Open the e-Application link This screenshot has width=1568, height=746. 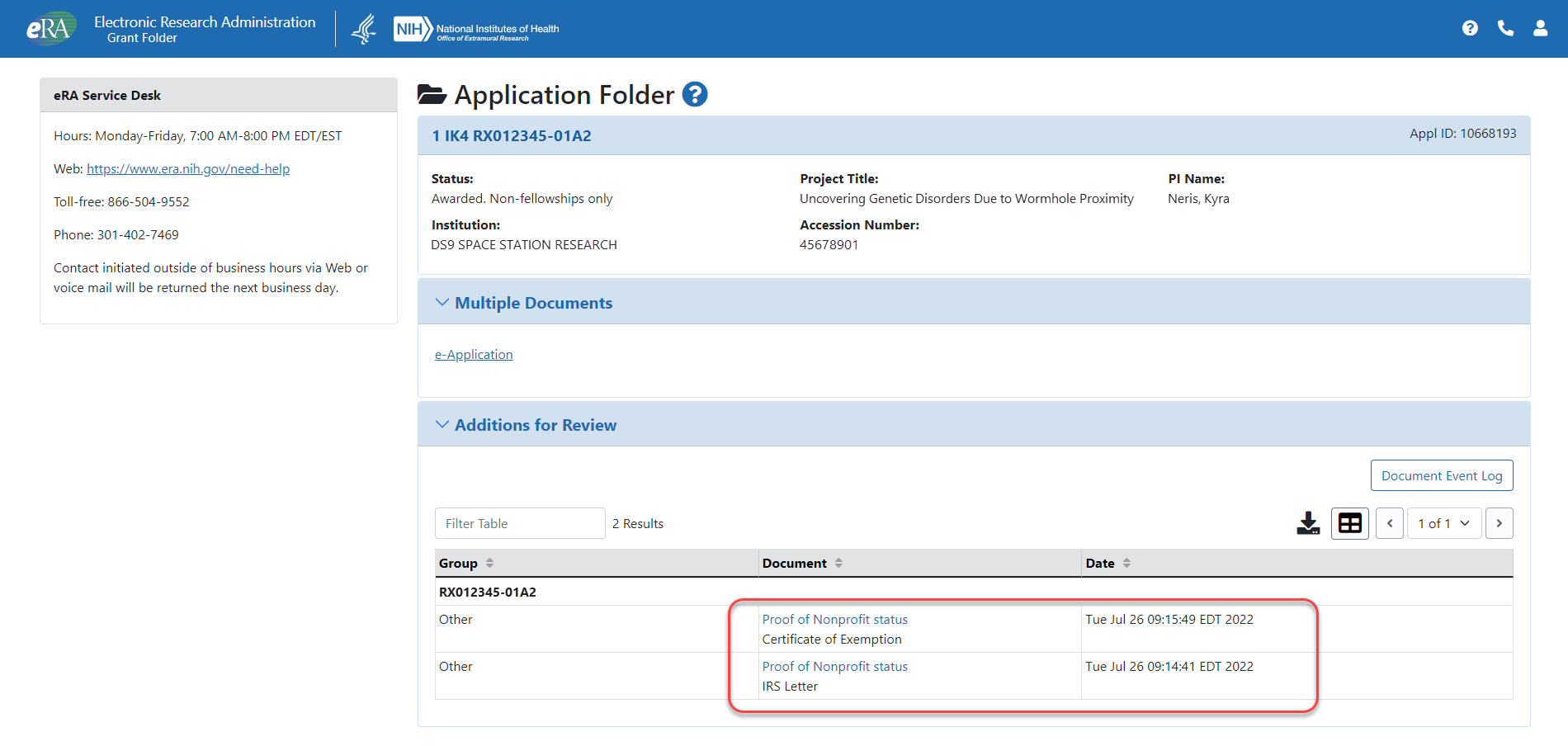coord(474,355)
